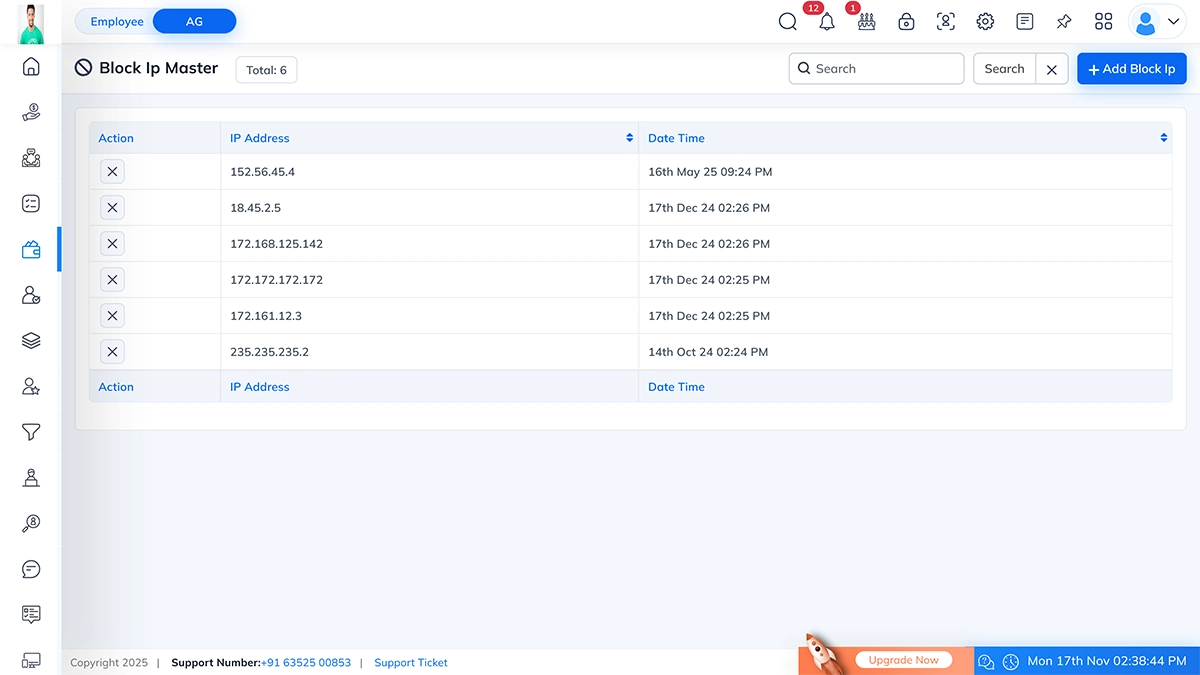Click the Add Block Ip button
This screenshot has height=675, width=1200.
1131,69
